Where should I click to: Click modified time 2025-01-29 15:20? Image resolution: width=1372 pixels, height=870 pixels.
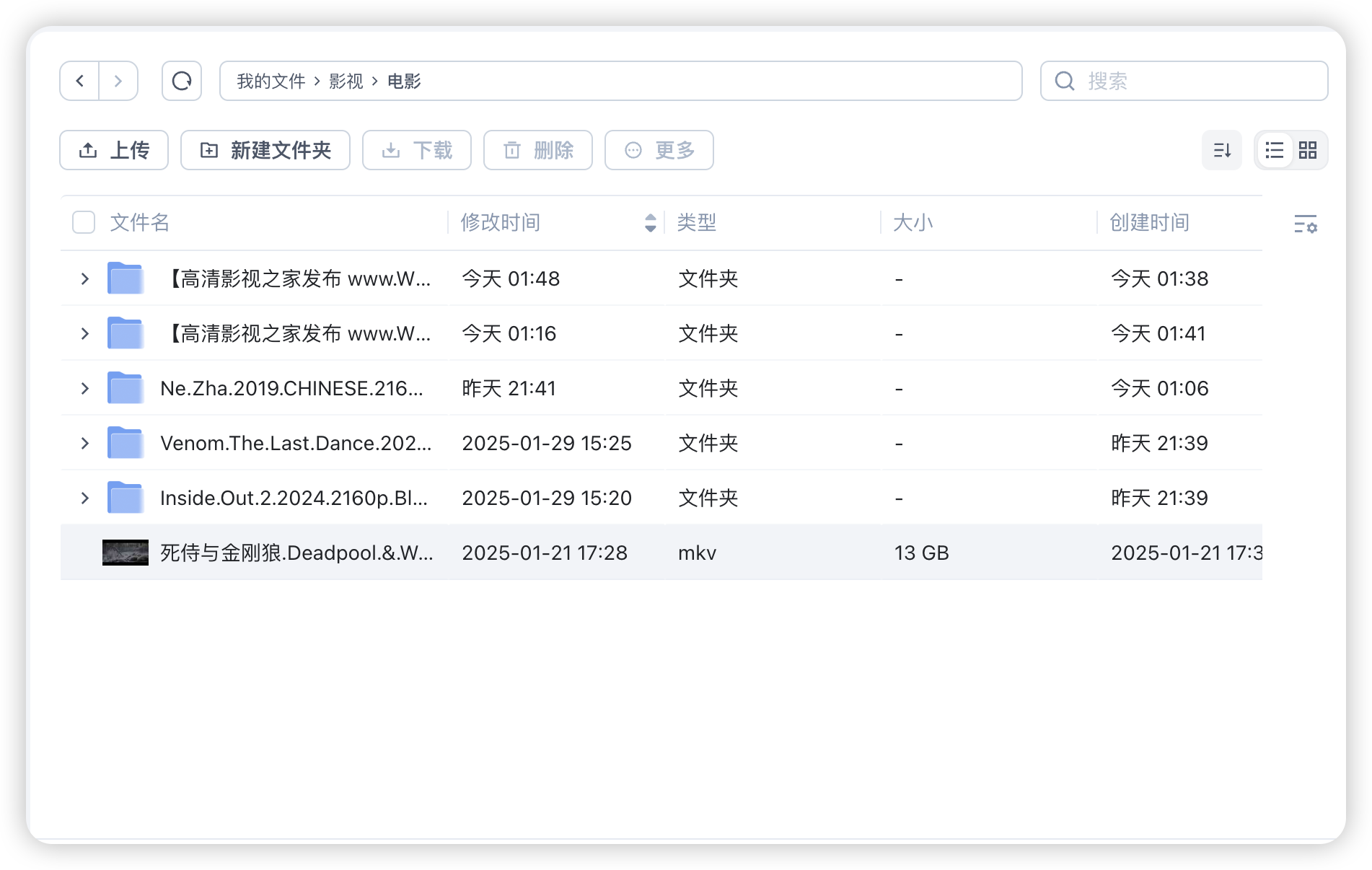point(547,498)
